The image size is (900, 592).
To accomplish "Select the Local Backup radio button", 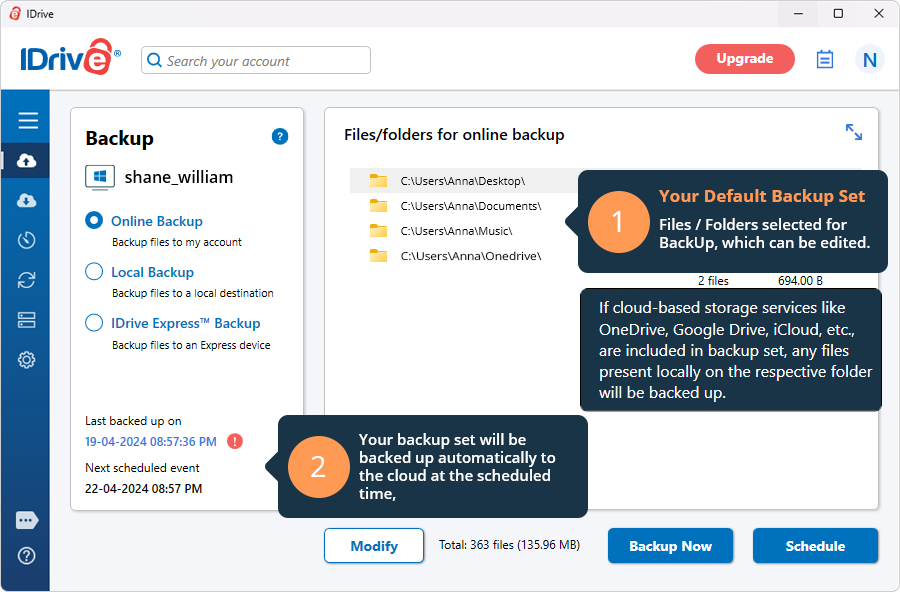I will [x=94, y=272].
